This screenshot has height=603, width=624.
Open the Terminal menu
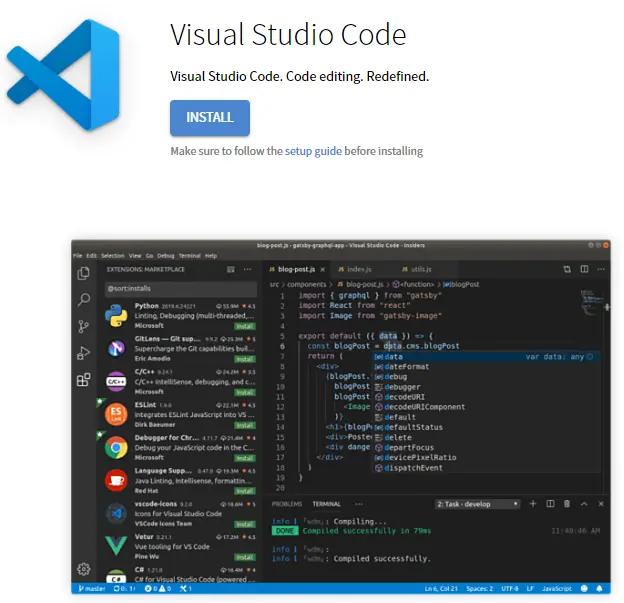point(189,256)
